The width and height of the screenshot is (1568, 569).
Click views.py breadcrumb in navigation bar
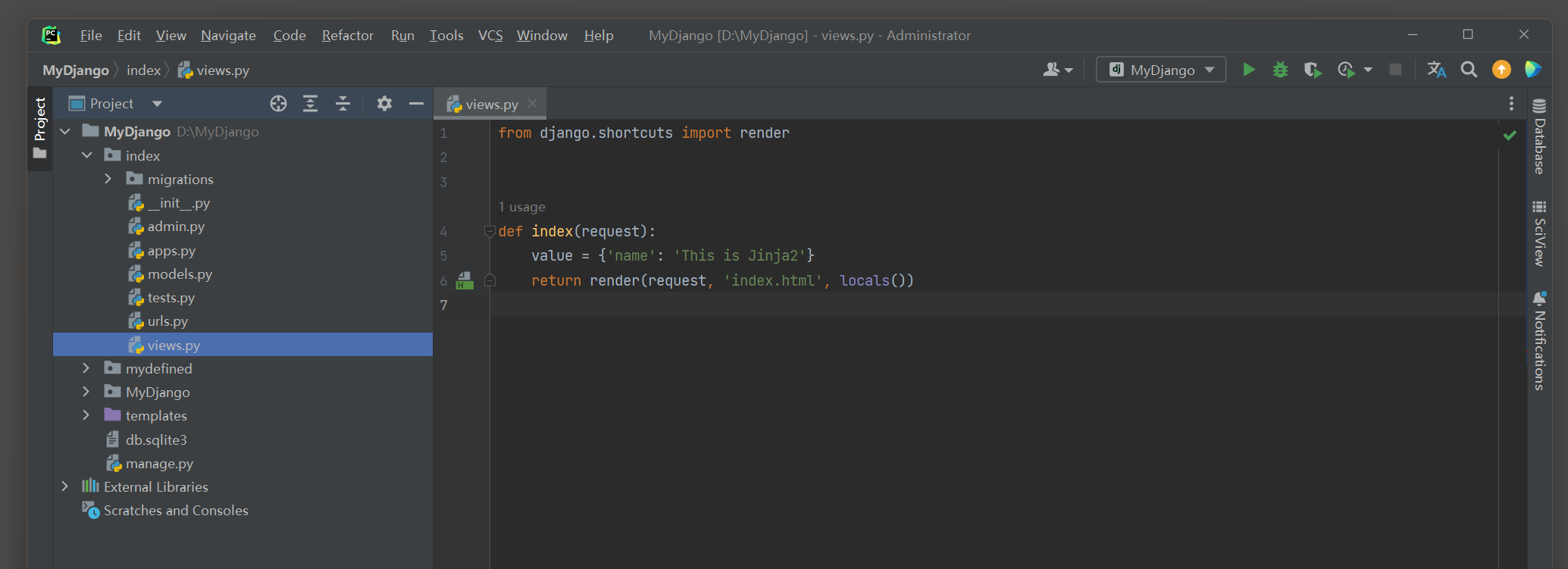(x=214, y=70)
